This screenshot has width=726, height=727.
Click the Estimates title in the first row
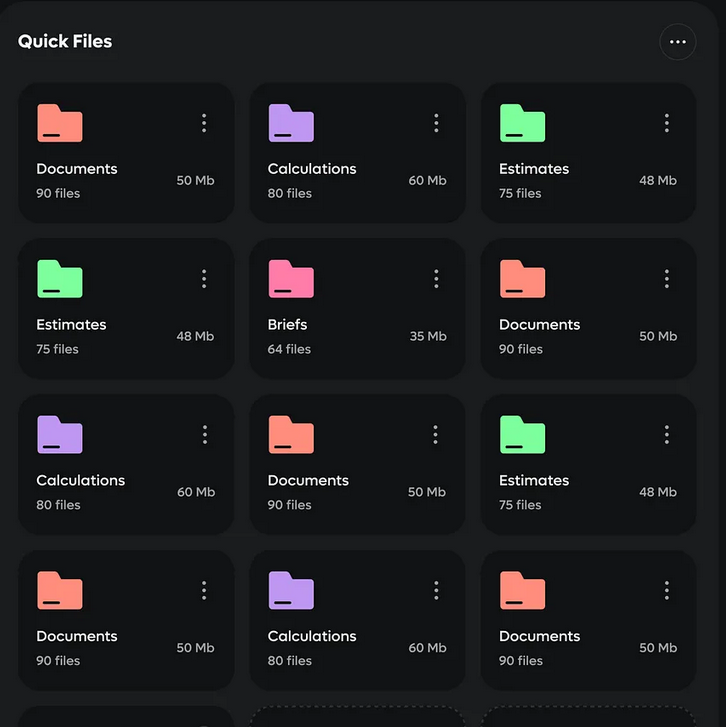click(x=534, y=169)
